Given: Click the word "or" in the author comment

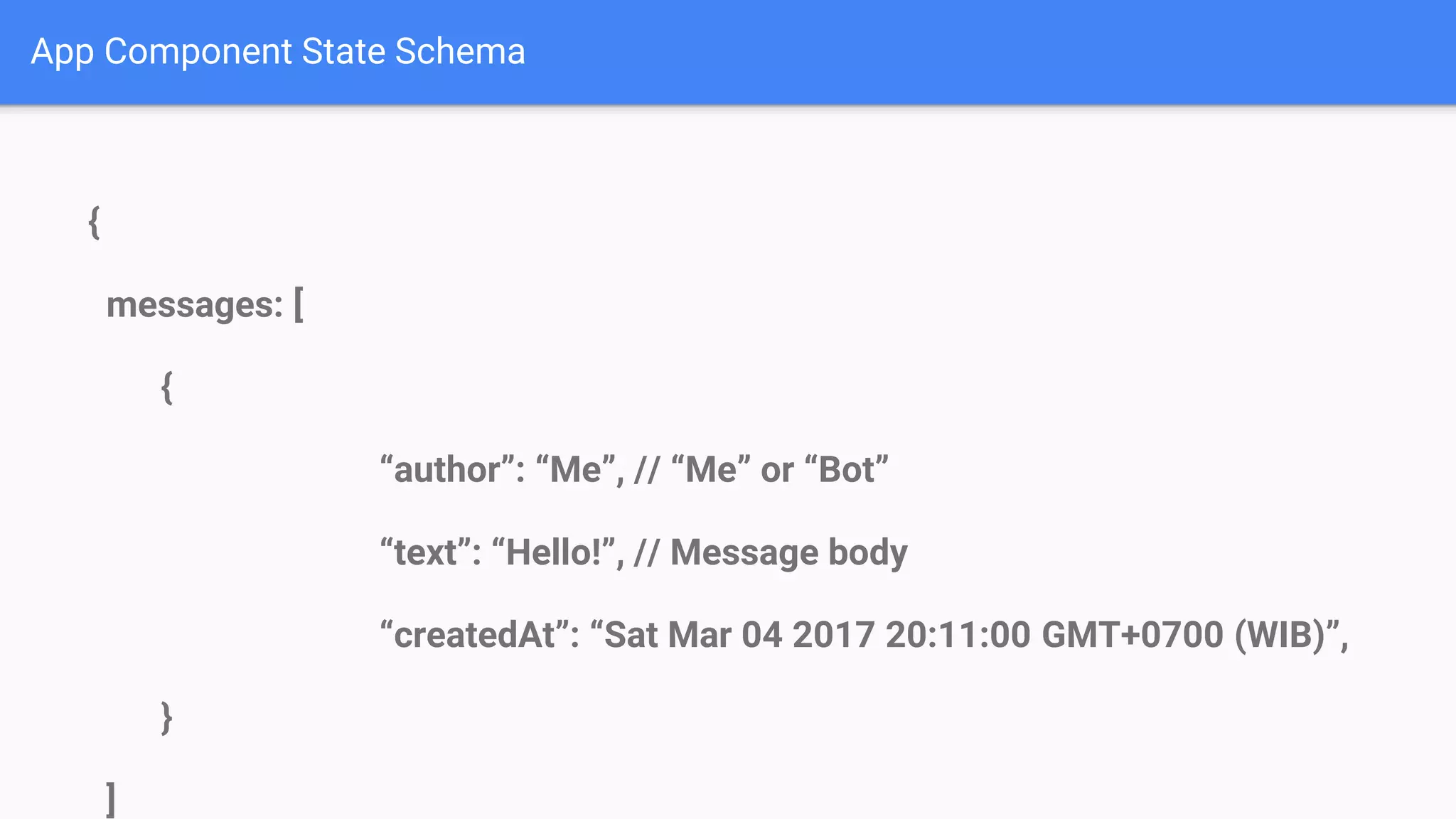Looking at the screenshot, I should (x=777, y=470).
